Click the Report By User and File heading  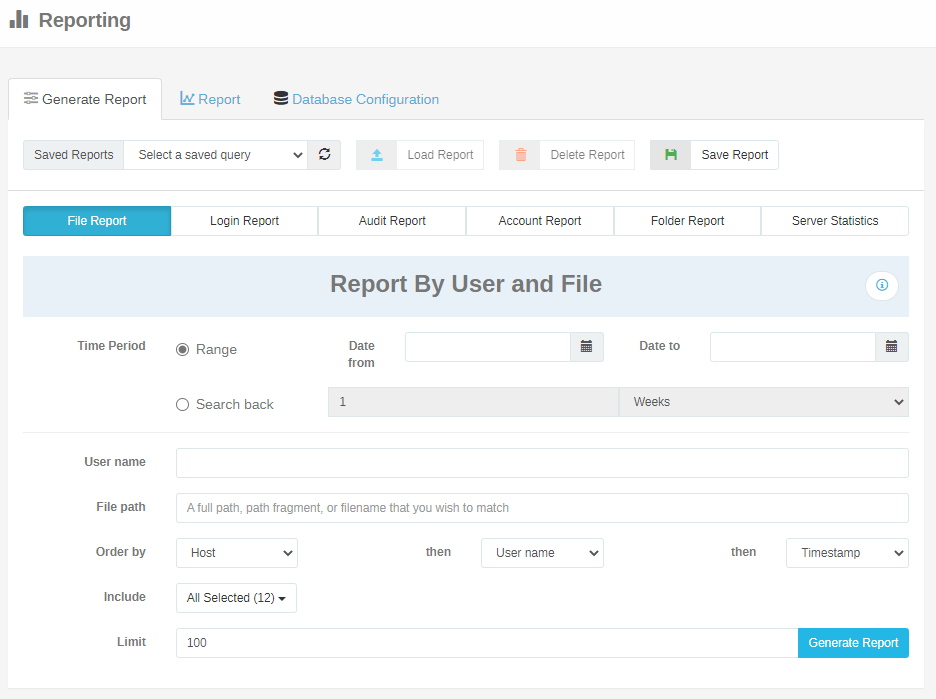pyautogui.click(x=466, y=284)
